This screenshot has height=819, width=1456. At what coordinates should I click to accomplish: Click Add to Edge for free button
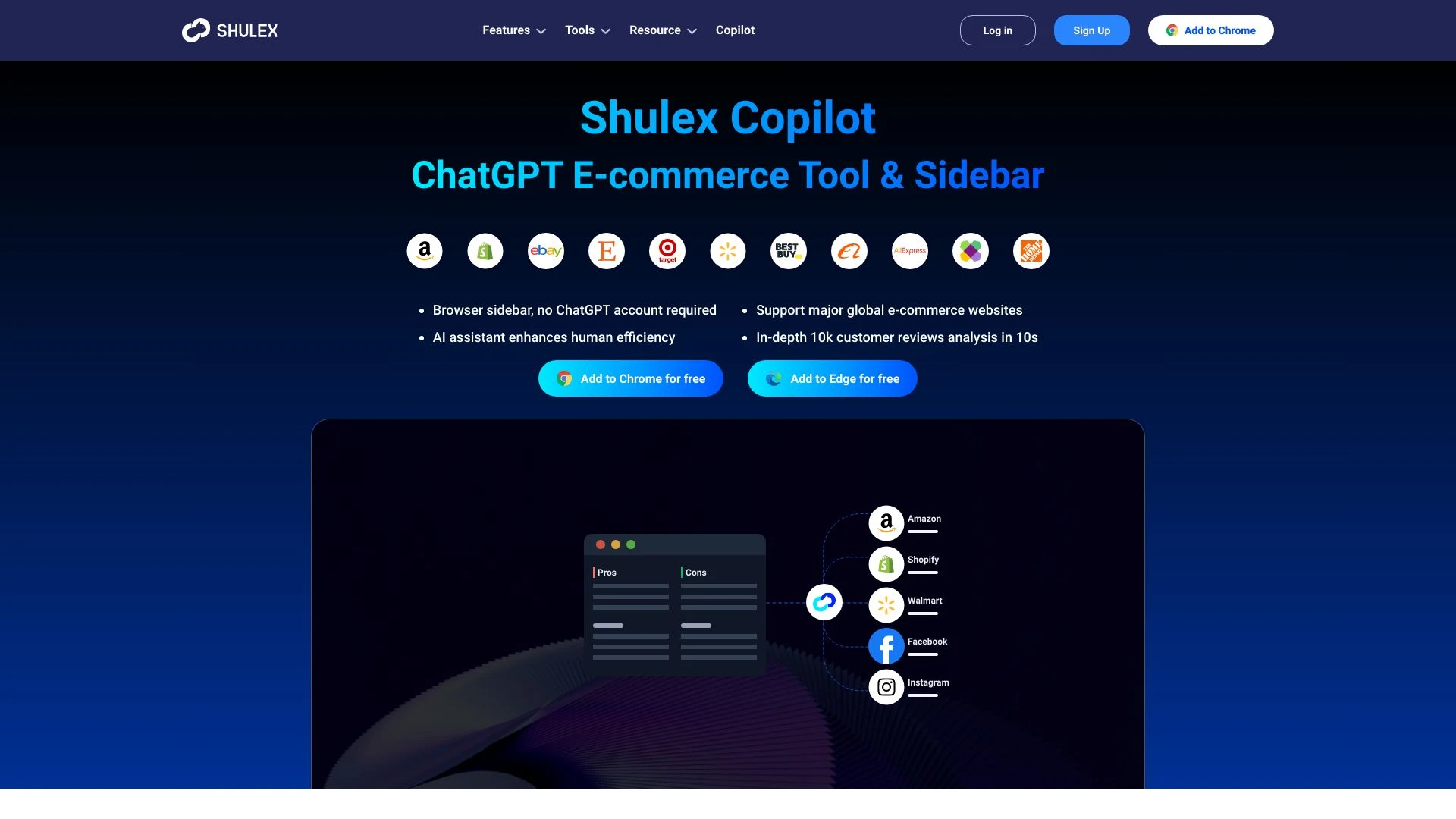(x=832, y=378)
